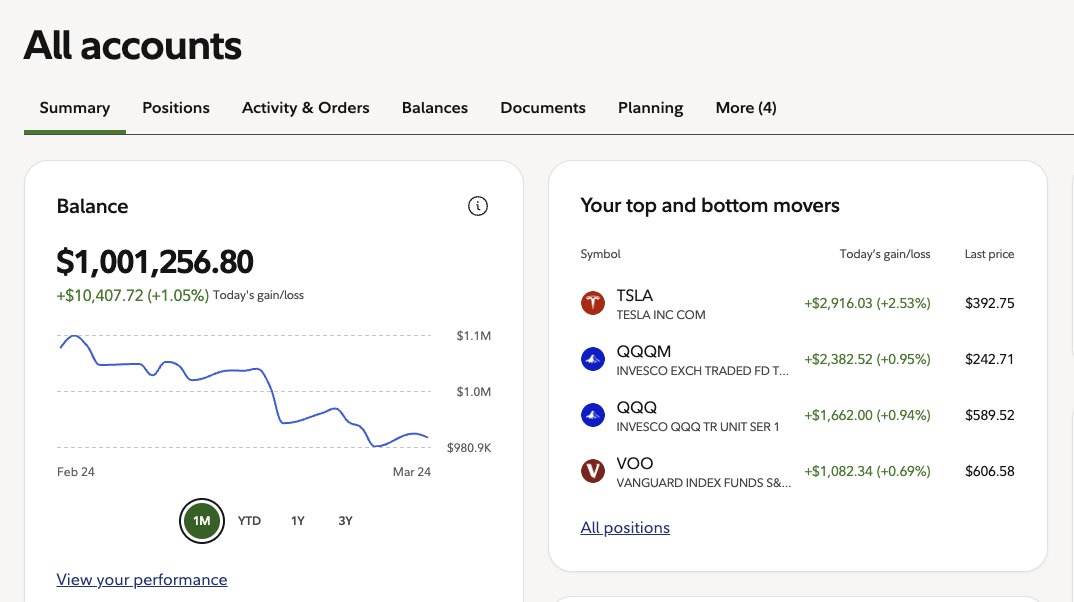Click the balance chart line
Viewport: 1074px width, 602px height.
click(x=244, y=390)
